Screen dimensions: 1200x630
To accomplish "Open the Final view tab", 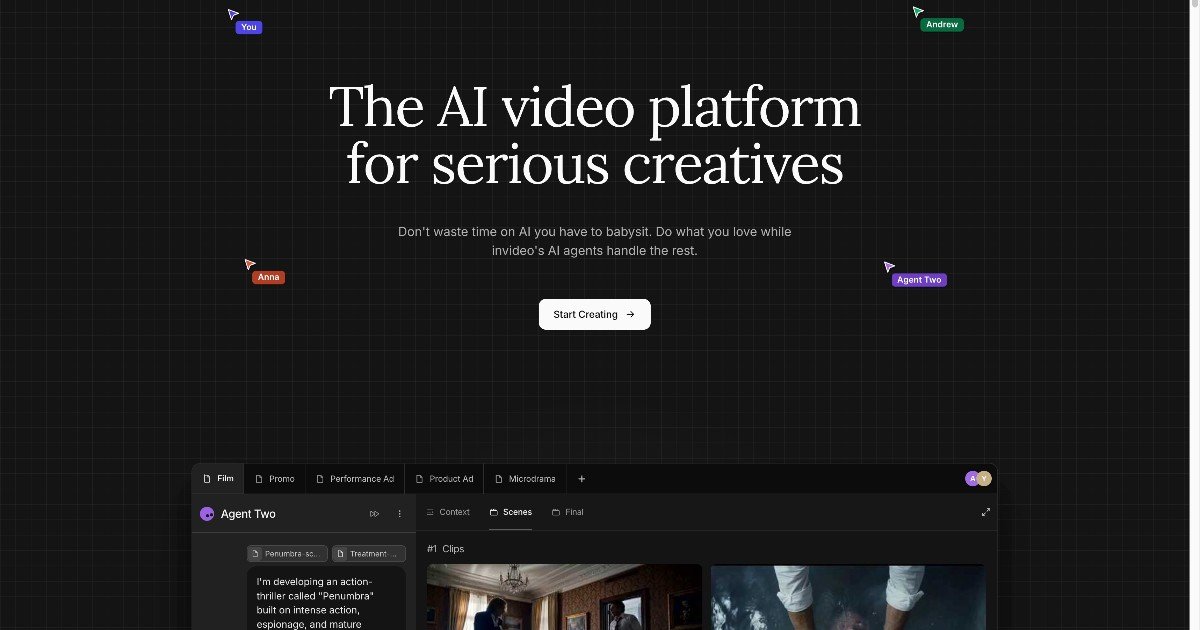I will (568, 512).
